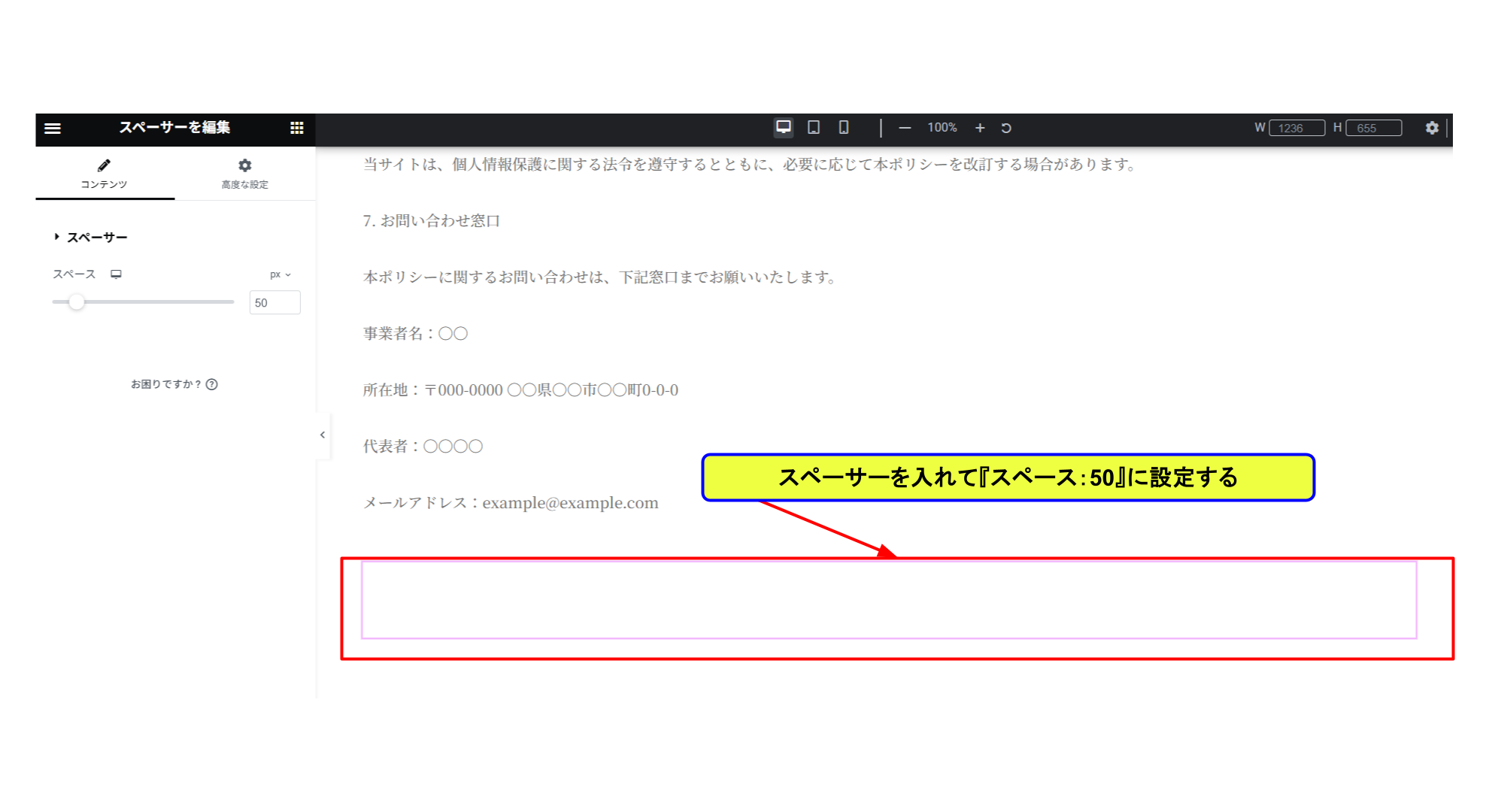Click the メールアドレス example@example.com line
1489x812 pixels.
(511, 503)
